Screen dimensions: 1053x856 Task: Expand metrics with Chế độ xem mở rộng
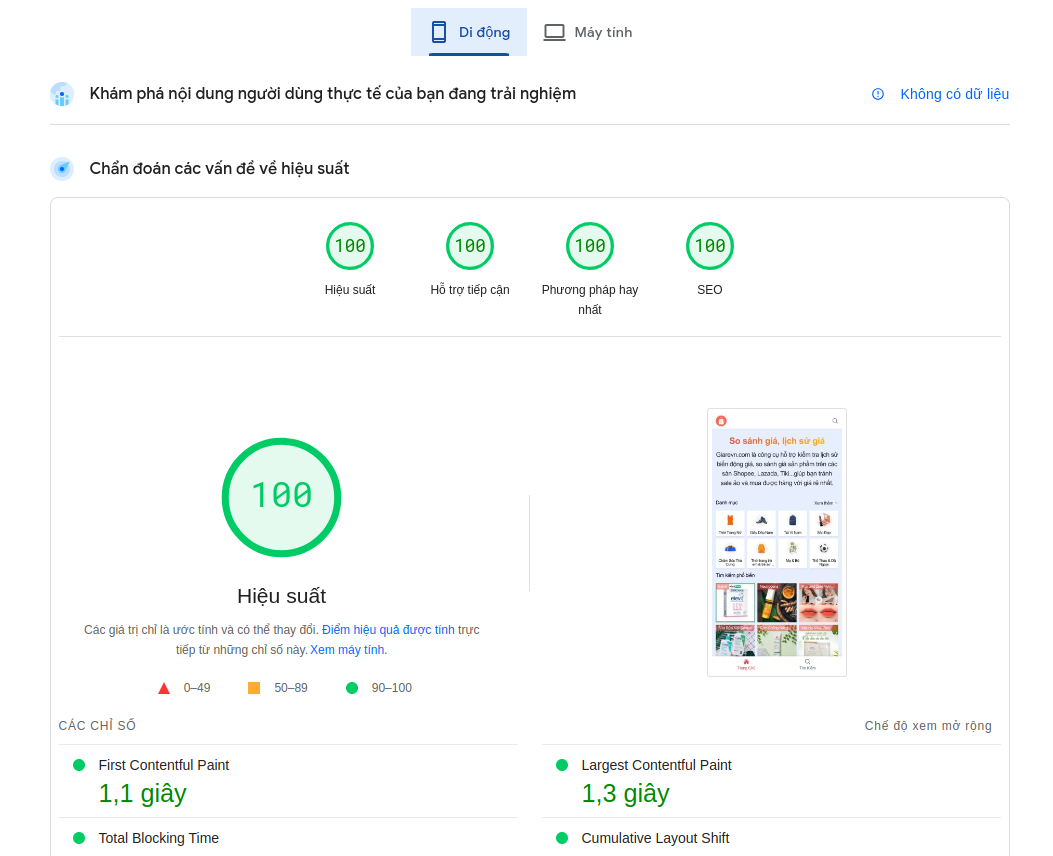coord(928,726)
